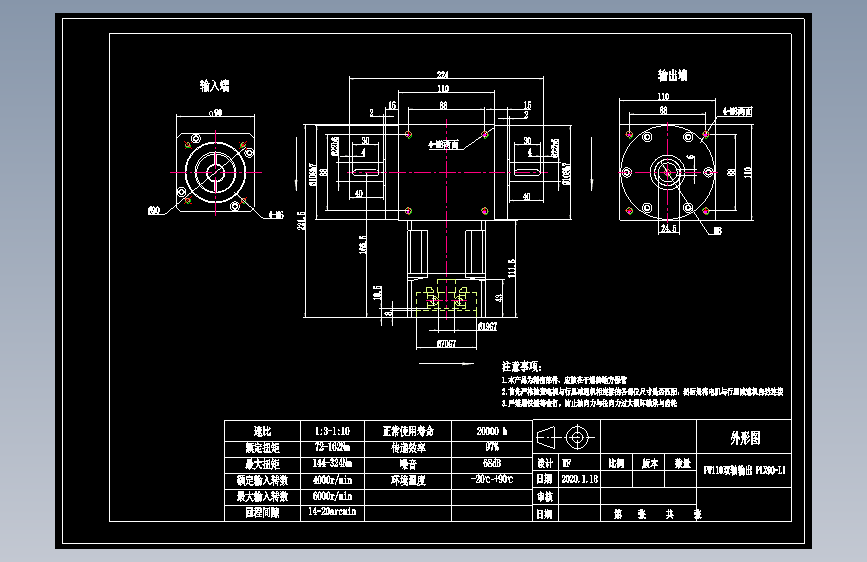Click the 97% efficiency value

pos(492,447)
